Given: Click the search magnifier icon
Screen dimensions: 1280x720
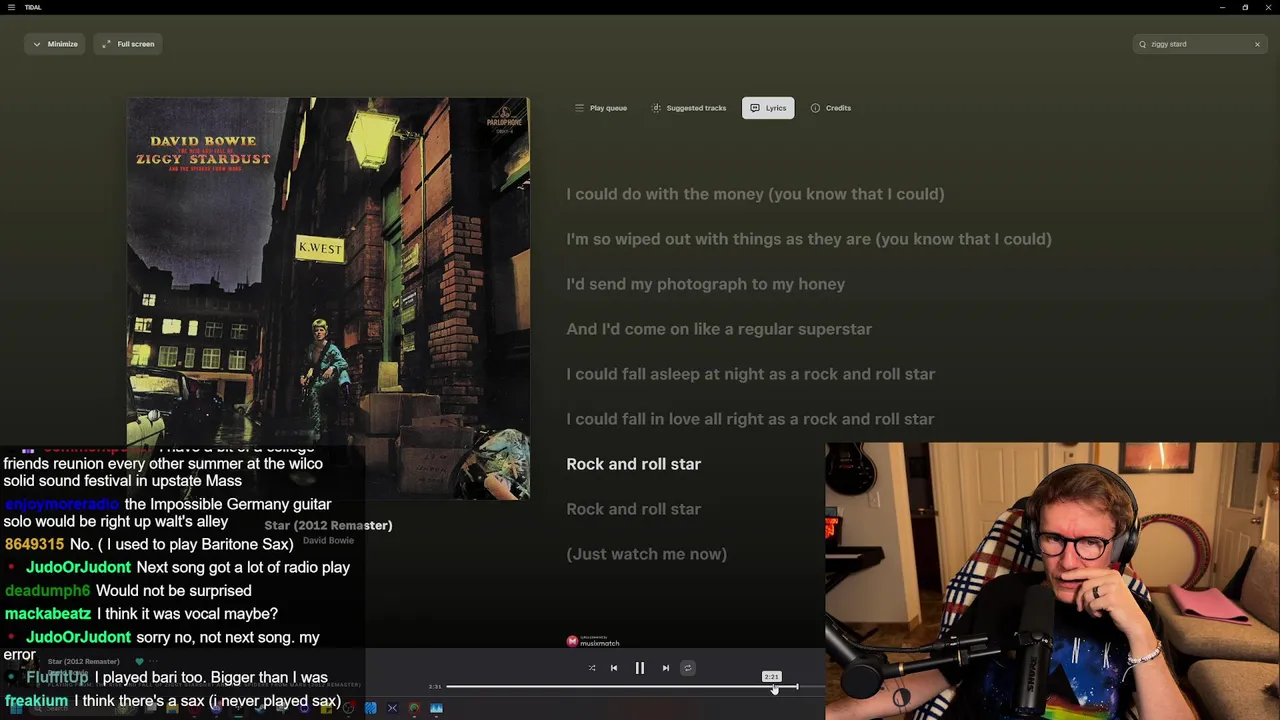Looking at the screenshot, I should click(1142, 44).
